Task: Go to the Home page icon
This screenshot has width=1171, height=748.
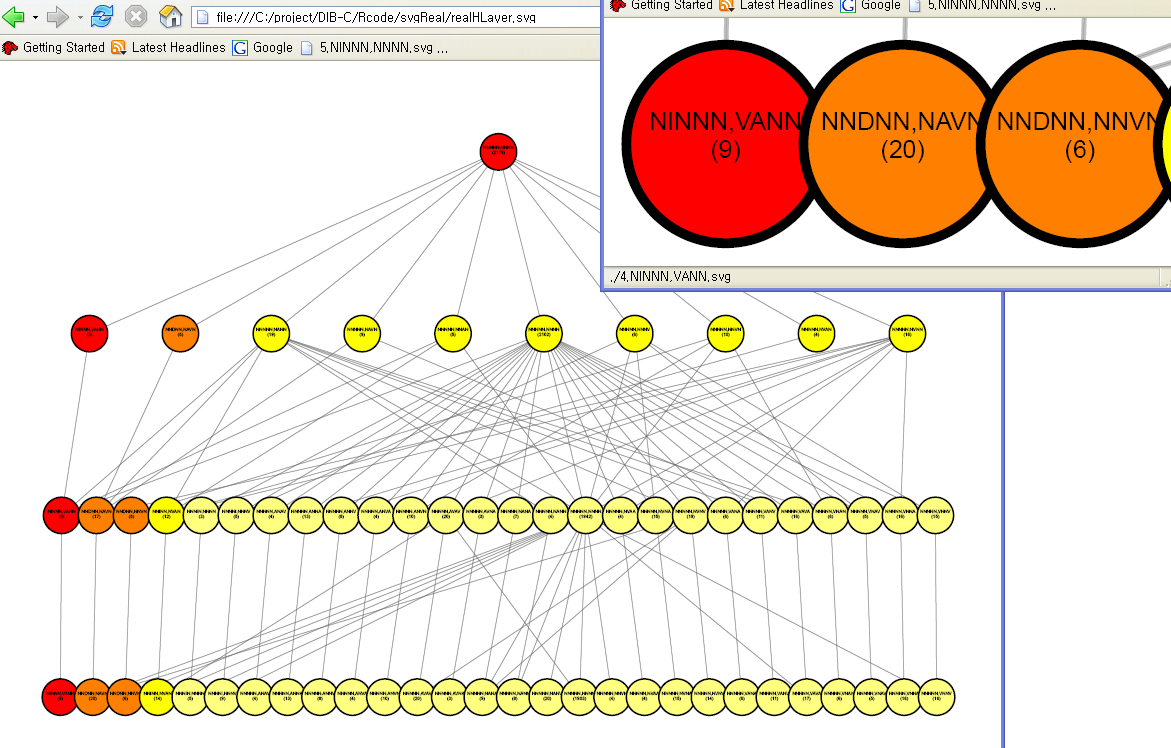Action: click(171, 17)
